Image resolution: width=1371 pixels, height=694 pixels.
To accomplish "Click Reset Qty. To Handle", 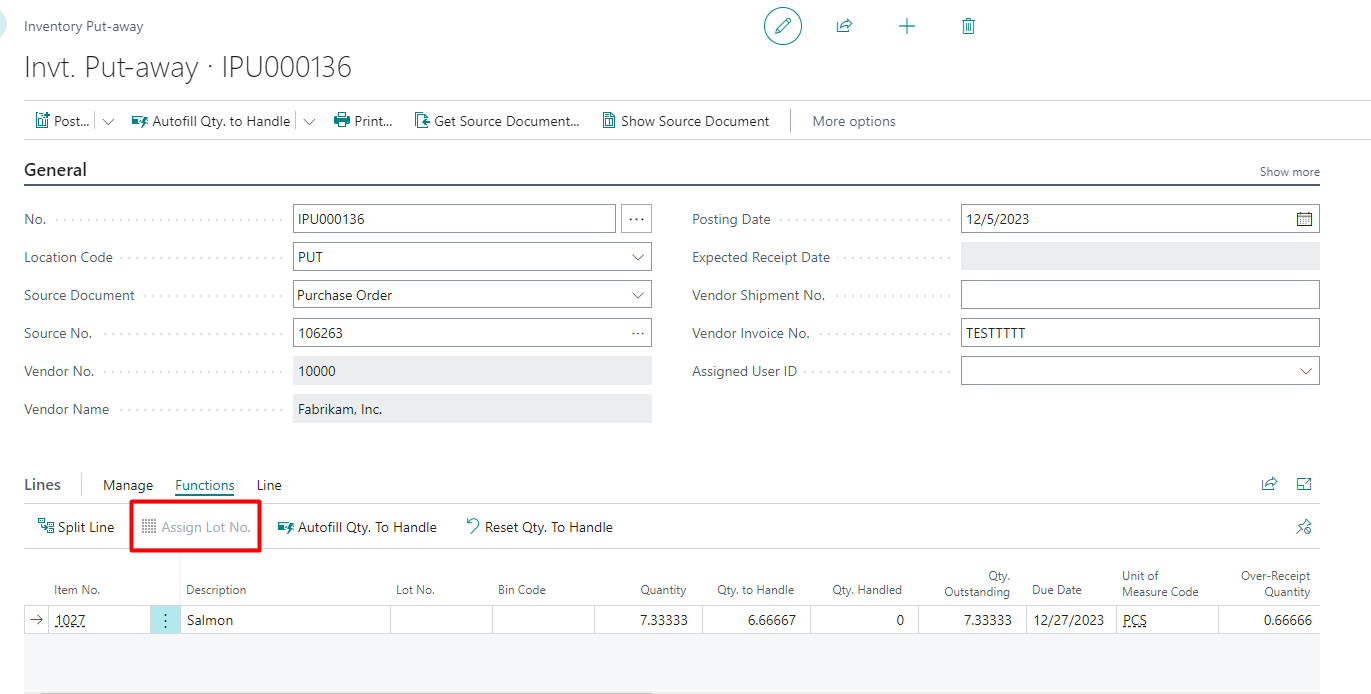I will coord(539,527).
